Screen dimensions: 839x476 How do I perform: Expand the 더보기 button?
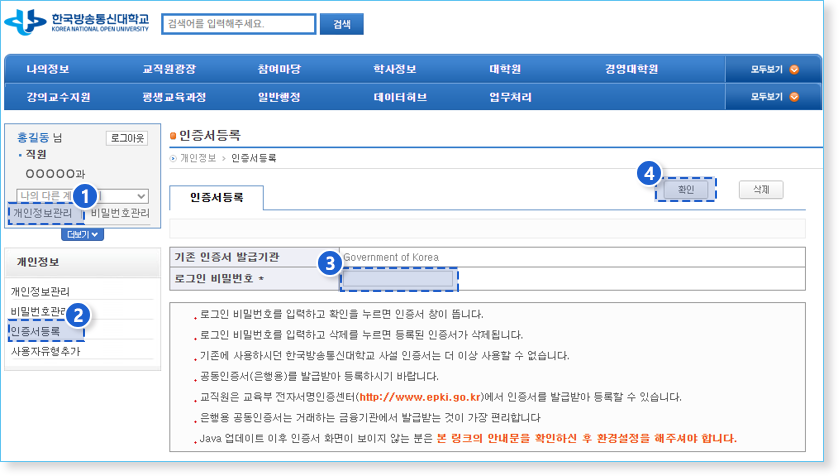tap(82, 234)
